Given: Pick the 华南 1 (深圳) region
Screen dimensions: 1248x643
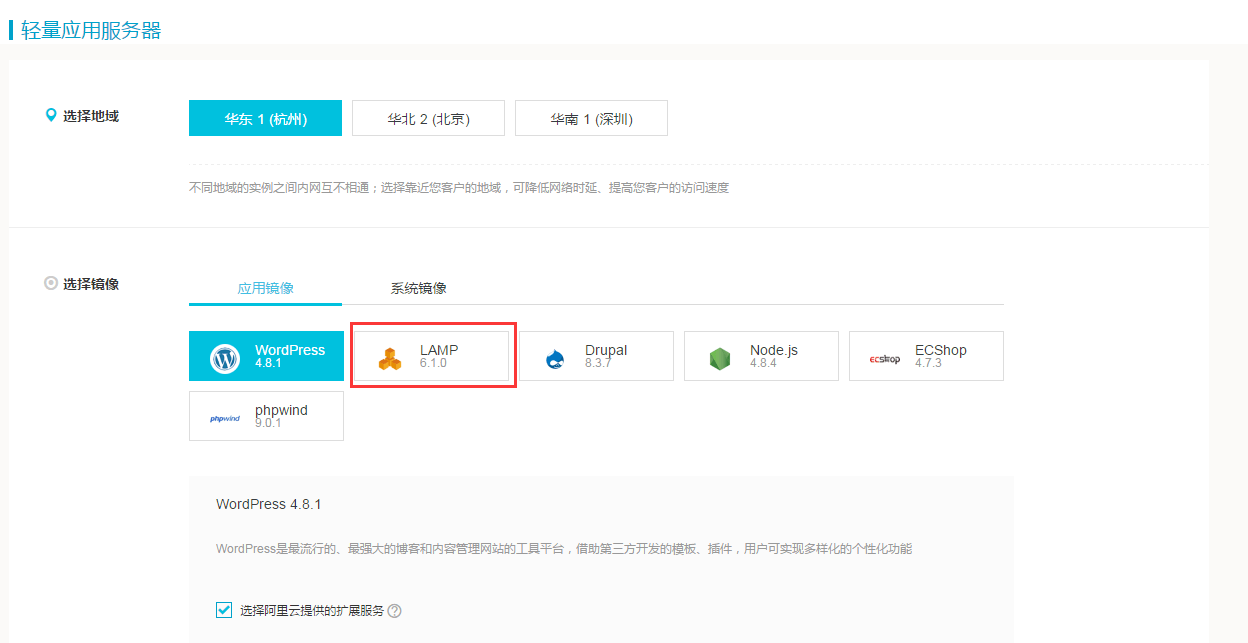Looking at the screenshot, I should [591, 118].
